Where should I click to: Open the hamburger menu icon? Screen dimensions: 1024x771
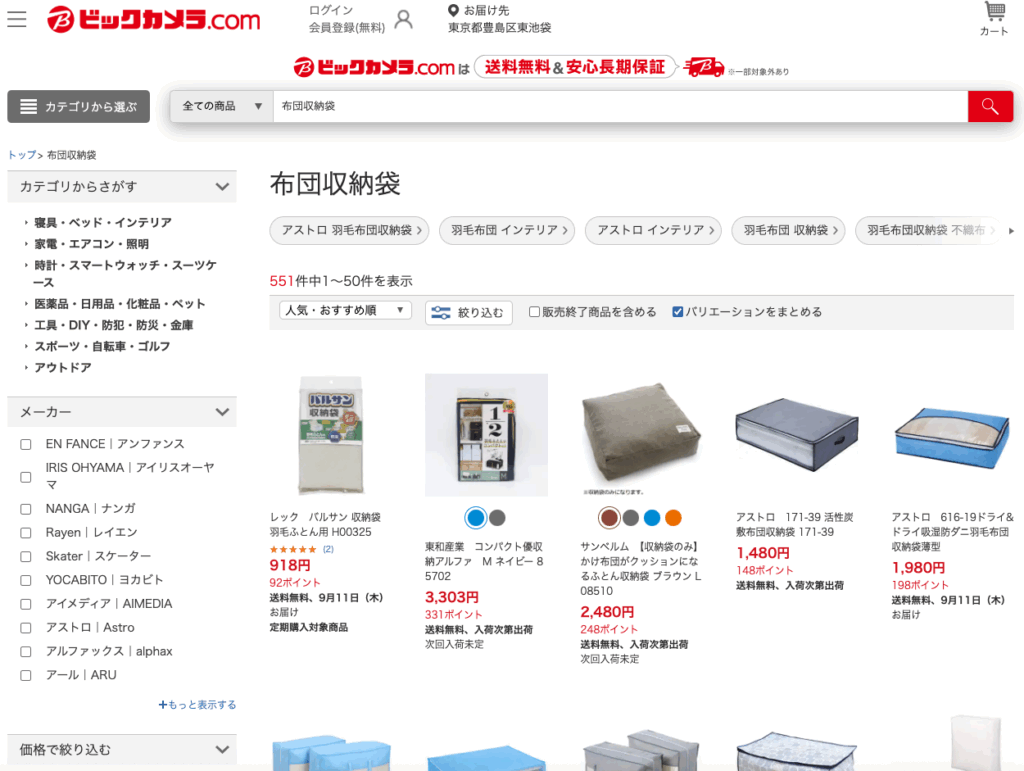17,19
